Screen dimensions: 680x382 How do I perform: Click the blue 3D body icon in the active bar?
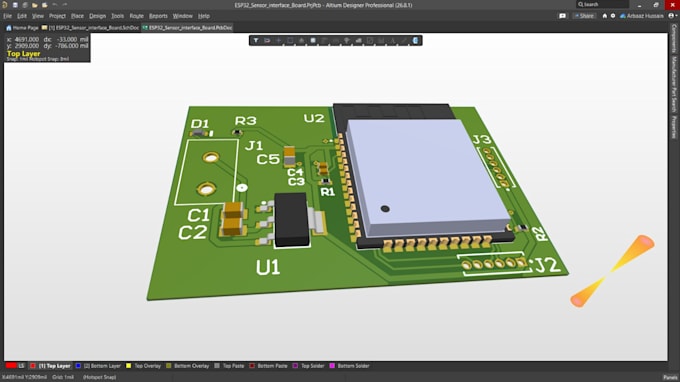click(415, 40)
